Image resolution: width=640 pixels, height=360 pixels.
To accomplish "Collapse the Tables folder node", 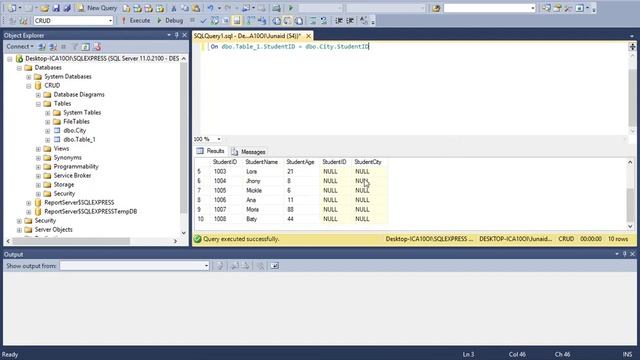I will pyautogui.click(x=38, y=104).
